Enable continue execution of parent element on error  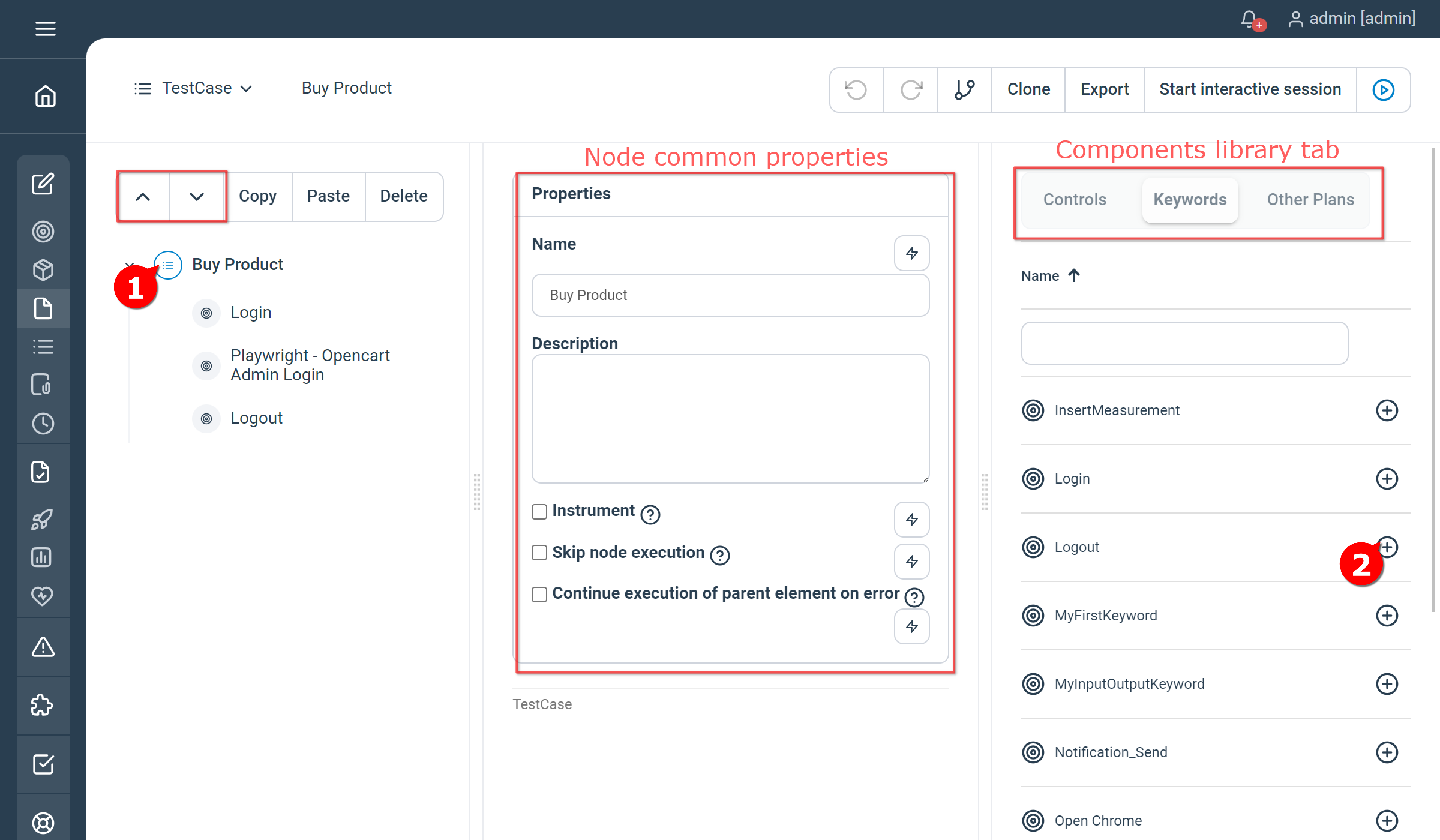[x=539, y=594]
